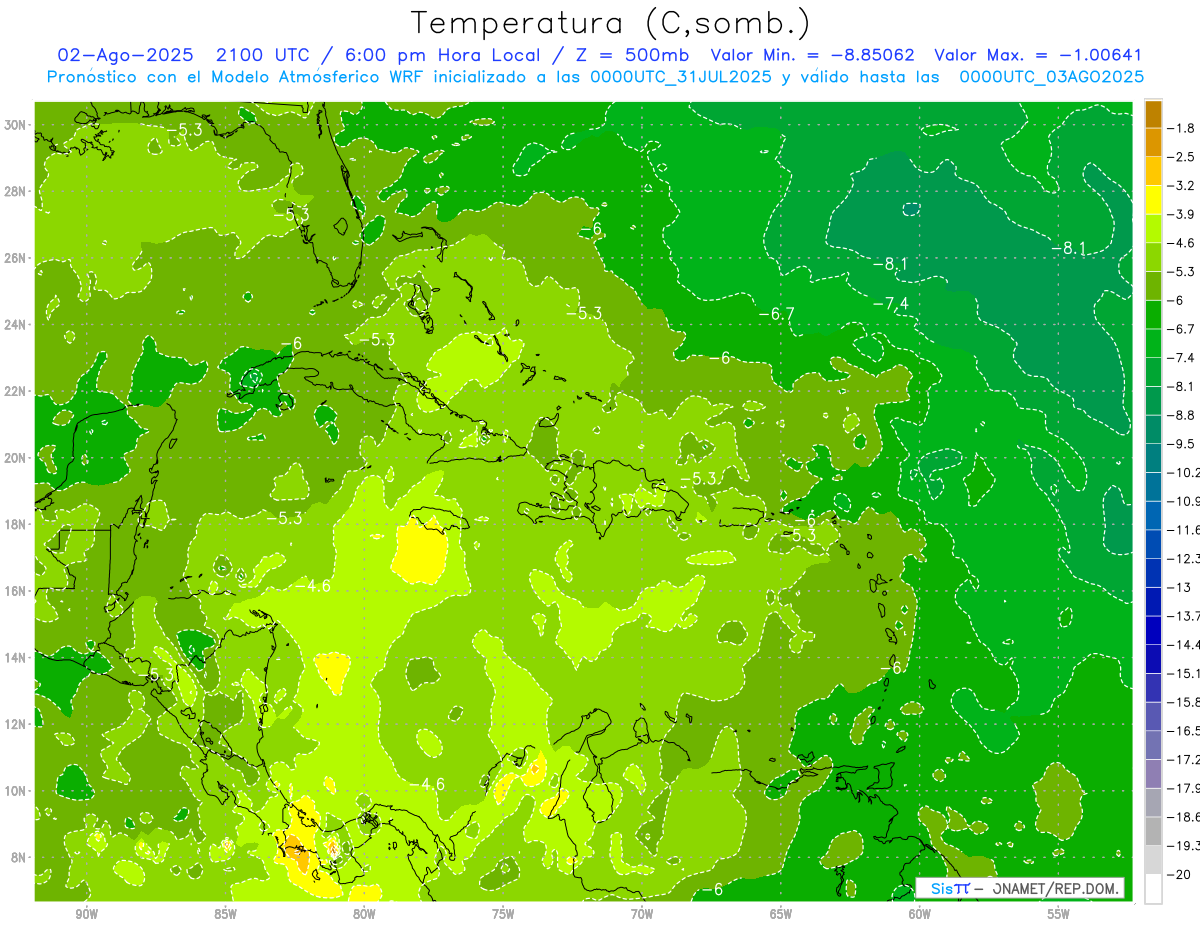Select the purple swatch above -17.9
The height and width of the screenshot is (927, 1200).
point(1153,774)
